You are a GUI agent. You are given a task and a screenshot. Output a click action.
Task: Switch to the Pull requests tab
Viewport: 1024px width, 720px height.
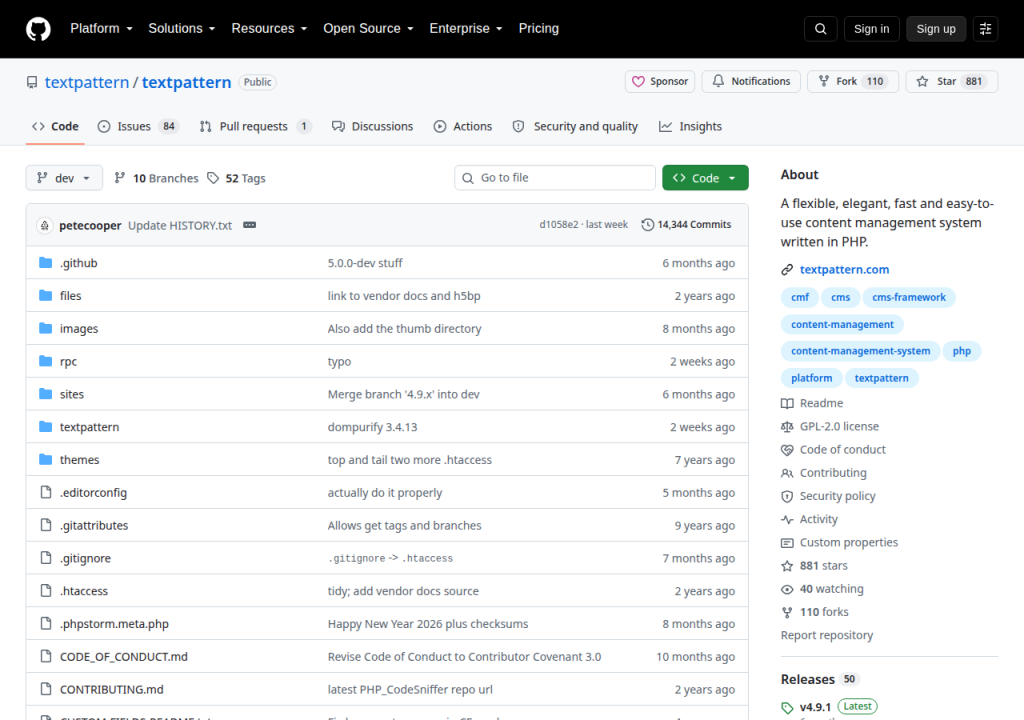tap(255, 127)
